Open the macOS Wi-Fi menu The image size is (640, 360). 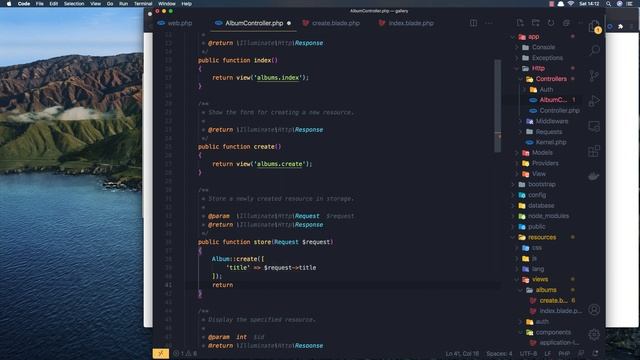(x=571, y=4)
